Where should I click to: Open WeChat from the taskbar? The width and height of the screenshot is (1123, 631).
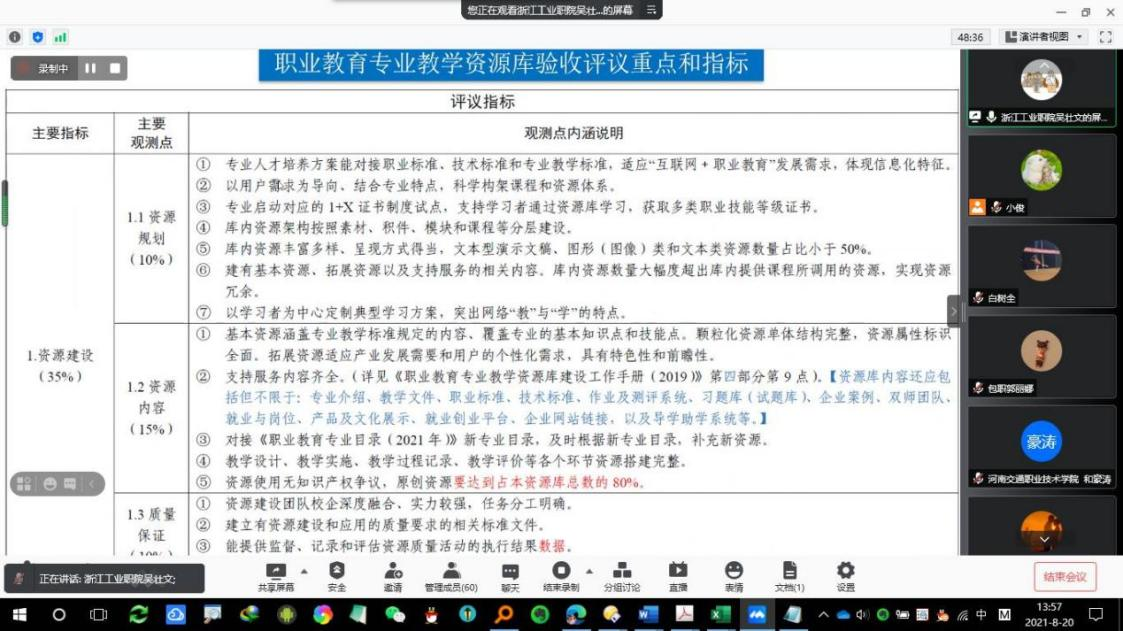coord(395,615)
